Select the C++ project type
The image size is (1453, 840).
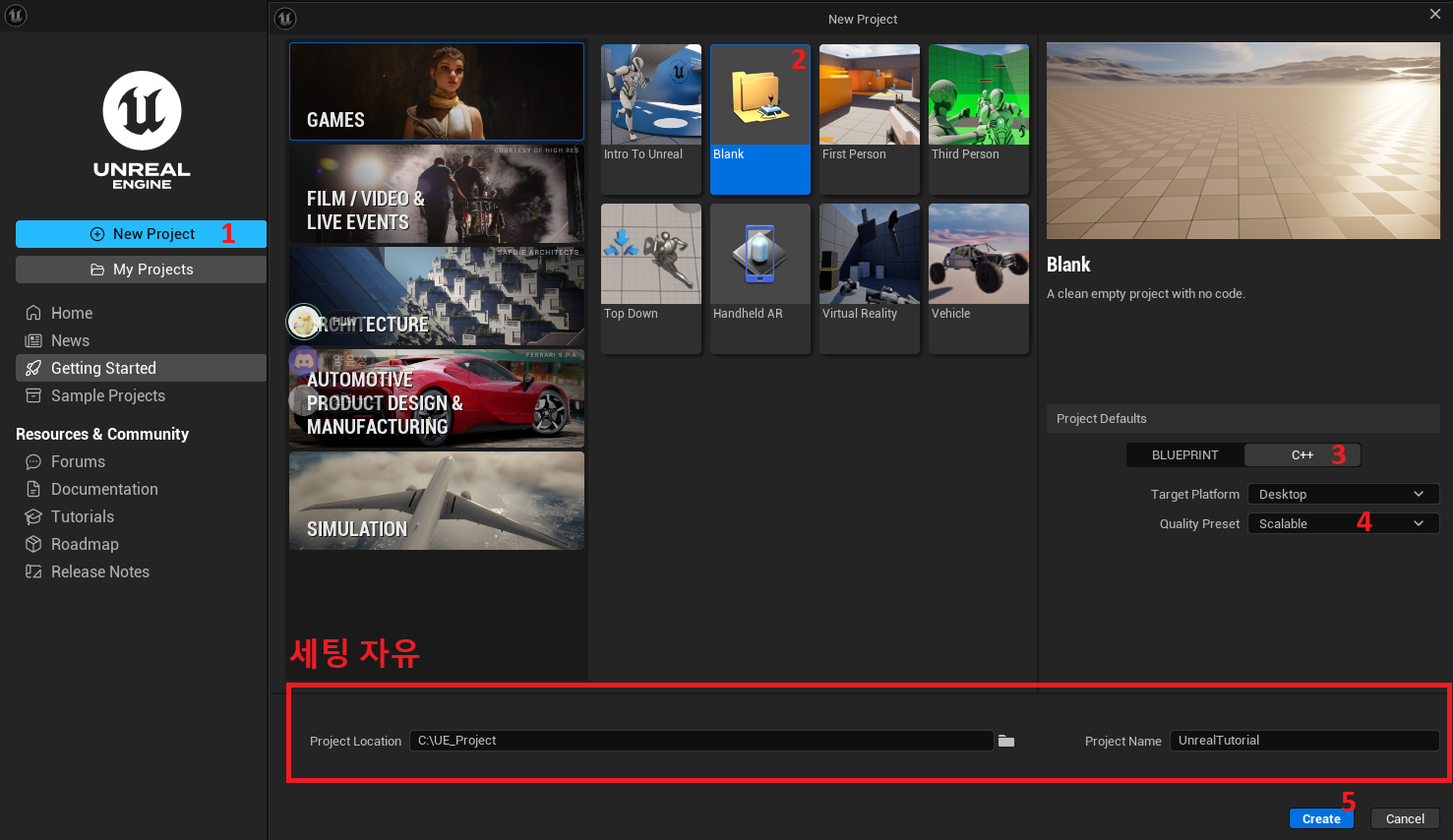point(1302,454)
